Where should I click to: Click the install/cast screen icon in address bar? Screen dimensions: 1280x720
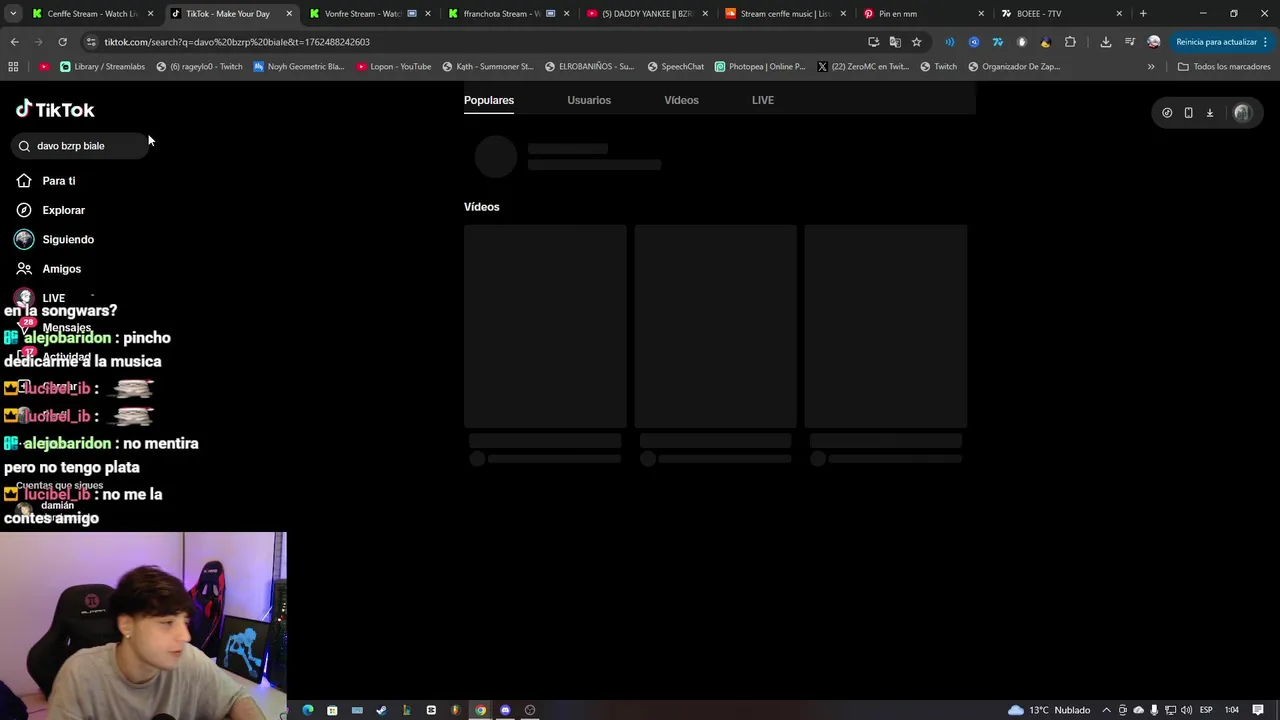click(x=874, y=42)
